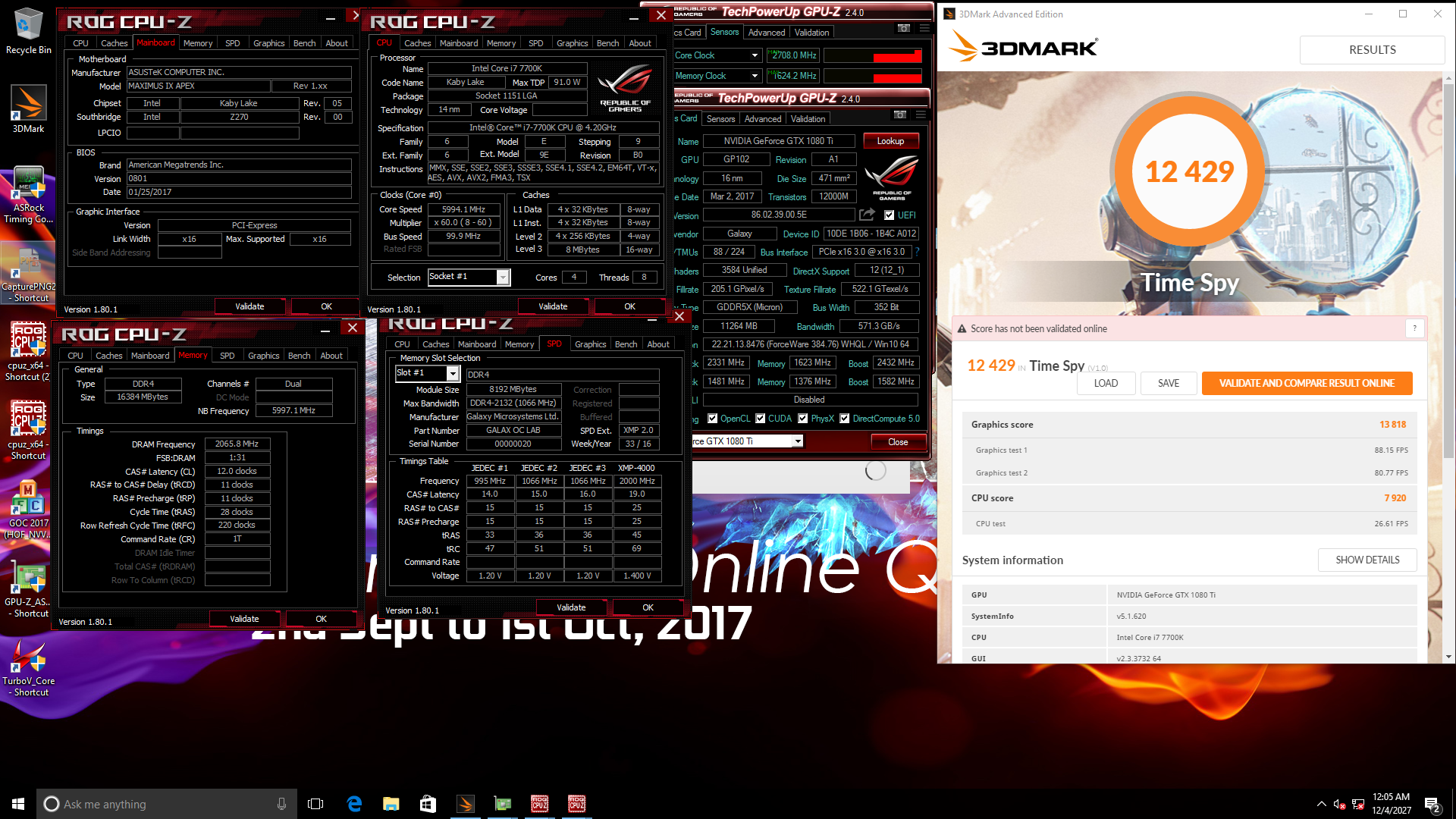Open the Windows Start menu

coord(18,804)
